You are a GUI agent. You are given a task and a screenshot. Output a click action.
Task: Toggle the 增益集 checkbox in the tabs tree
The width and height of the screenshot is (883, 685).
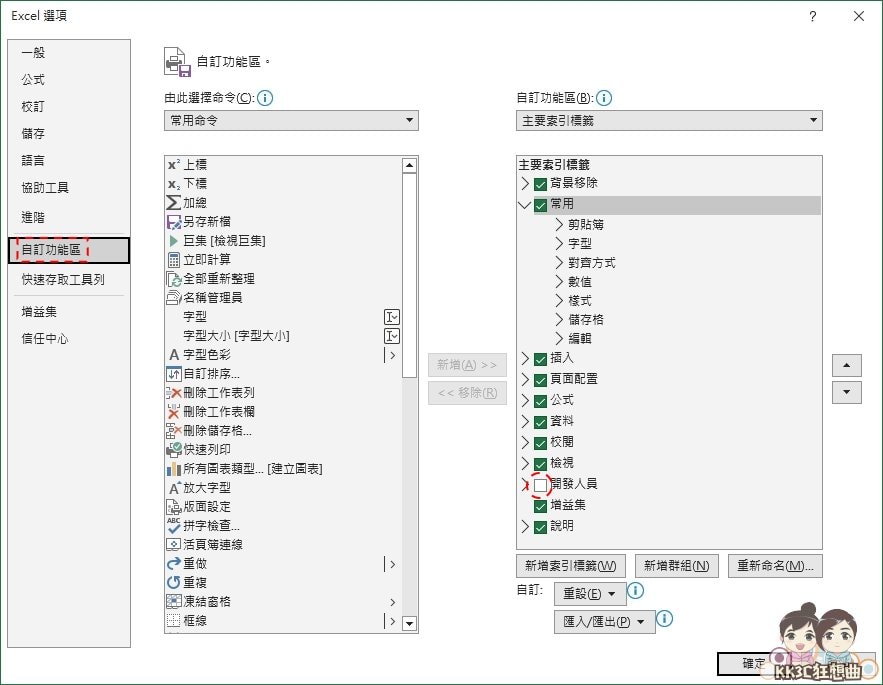click(541, 506)
